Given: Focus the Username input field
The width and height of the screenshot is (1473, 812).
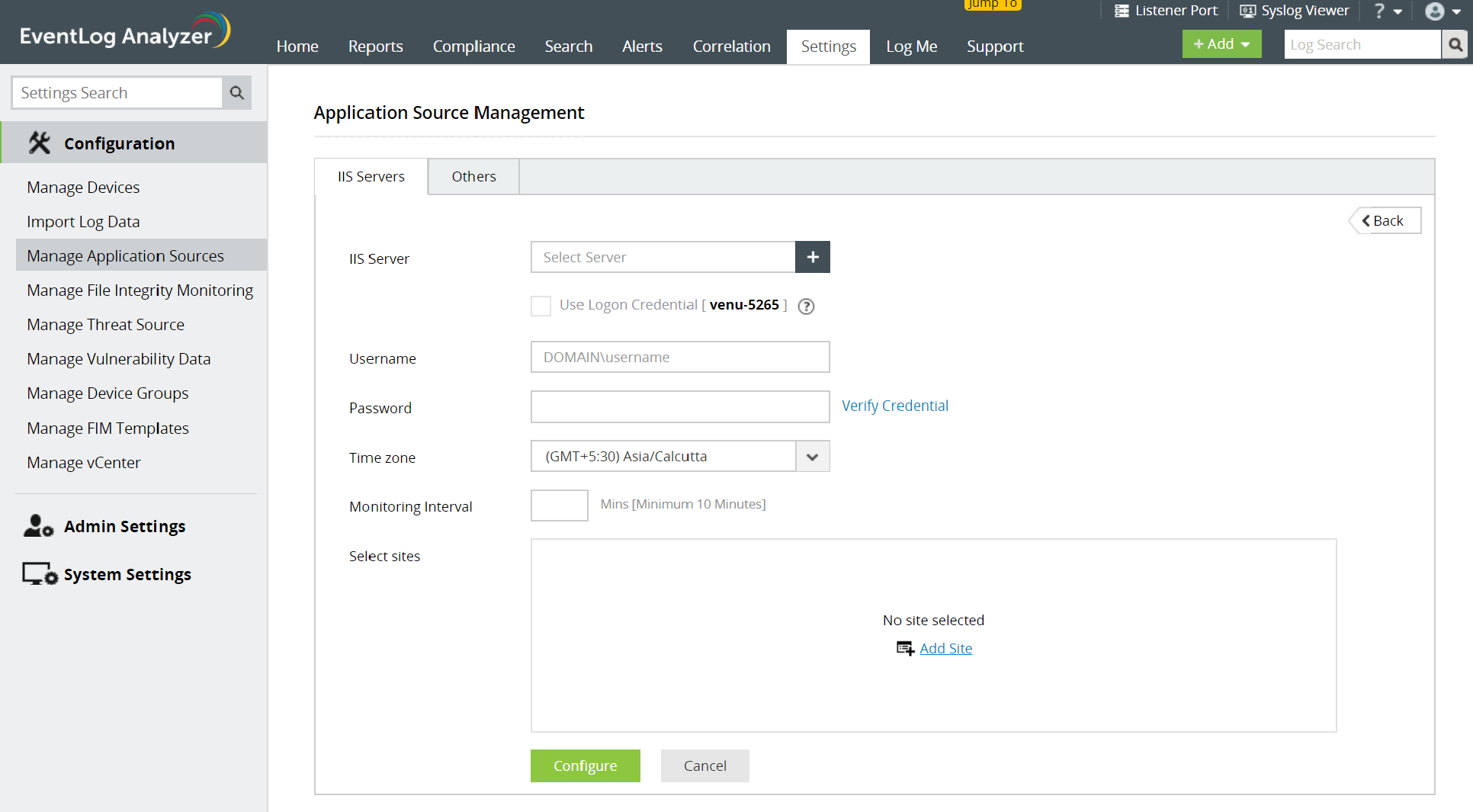Looking at the screenshot, I should point(680,357).
